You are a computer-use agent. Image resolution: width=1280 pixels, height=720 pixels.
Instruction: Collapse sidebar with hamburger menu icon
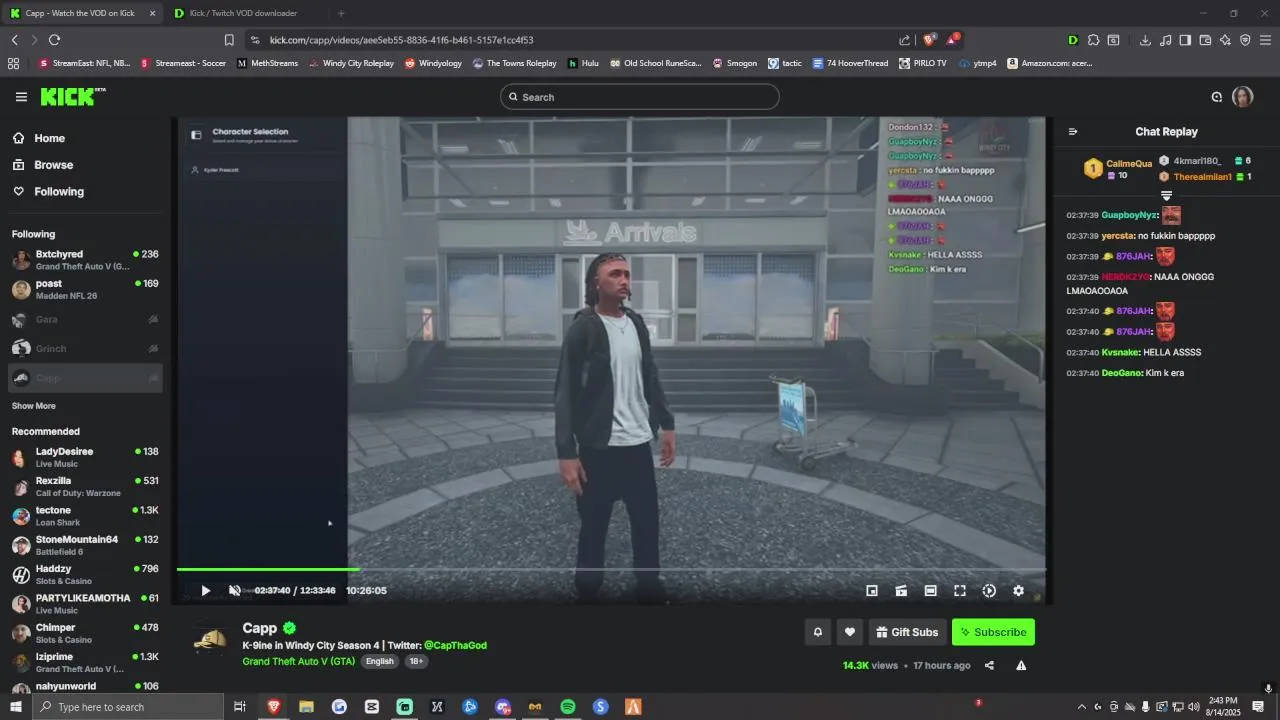pos(21,97)
